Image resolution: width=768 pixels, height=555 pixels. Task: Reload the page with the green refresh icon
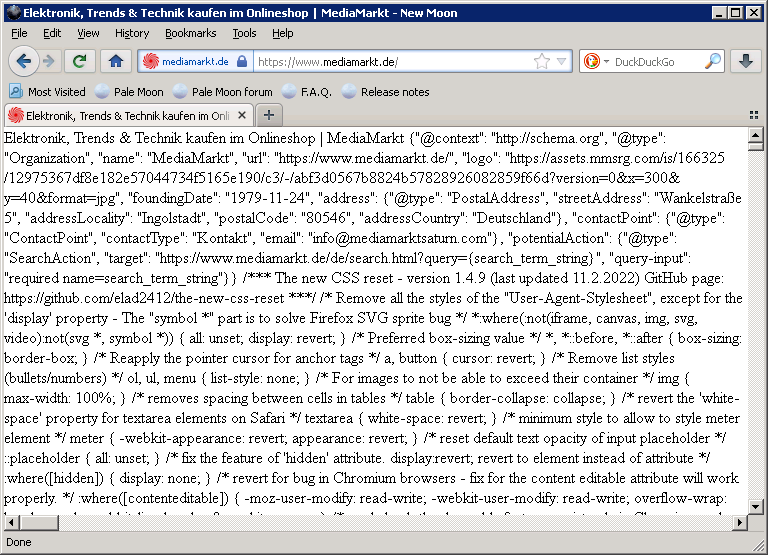point(79,61)
